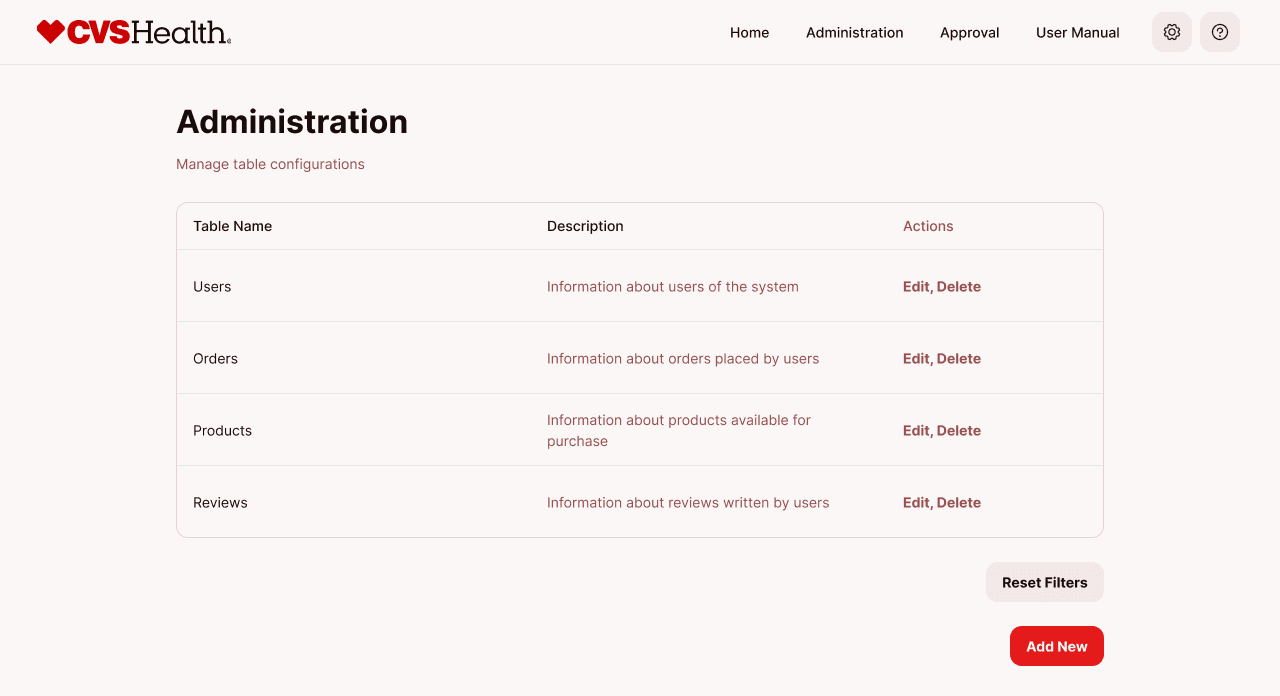The width and height of the screenshot is (1280, 696).
Task: Open the settings gear icon
Action: pyautogui.click(x=1172, y=32)
